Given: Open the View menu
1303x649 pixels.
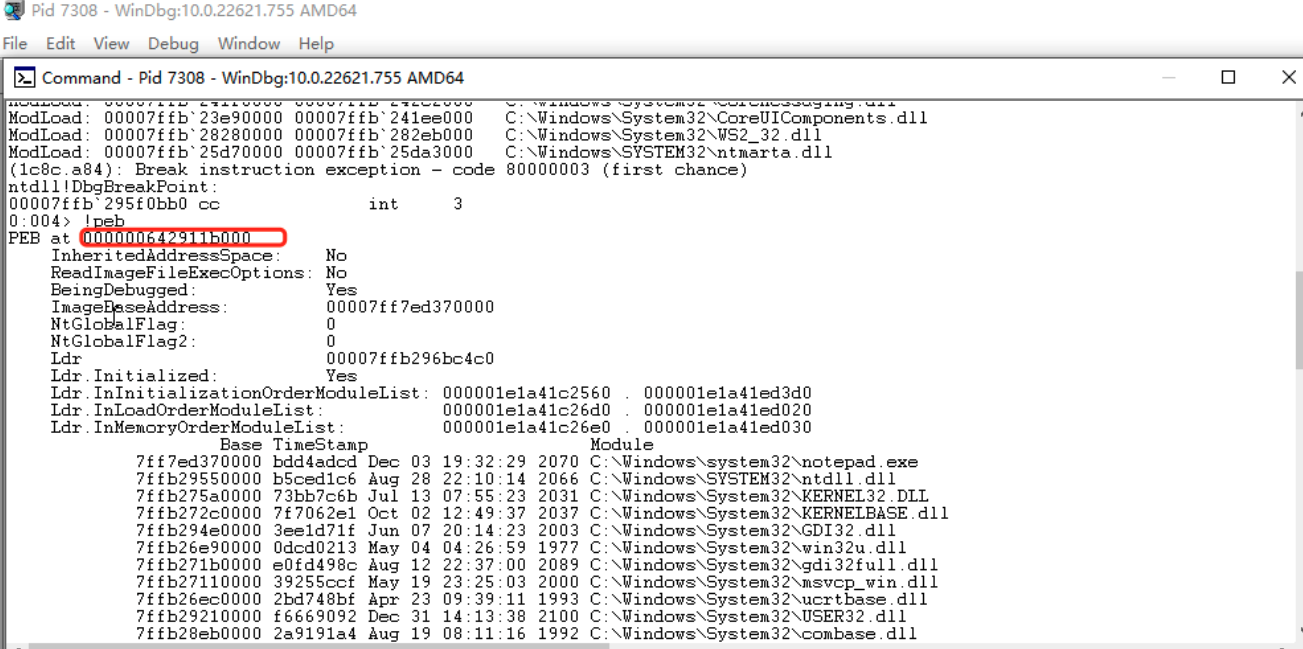Looking at the screenshot, I should (x=111, y=44).
